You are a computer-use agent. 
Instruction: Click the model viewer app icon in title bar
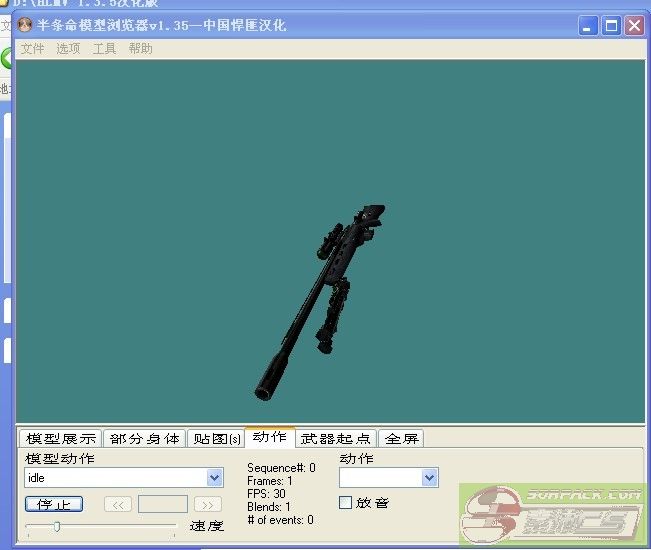pyautogui.click(x=25, y=26)
